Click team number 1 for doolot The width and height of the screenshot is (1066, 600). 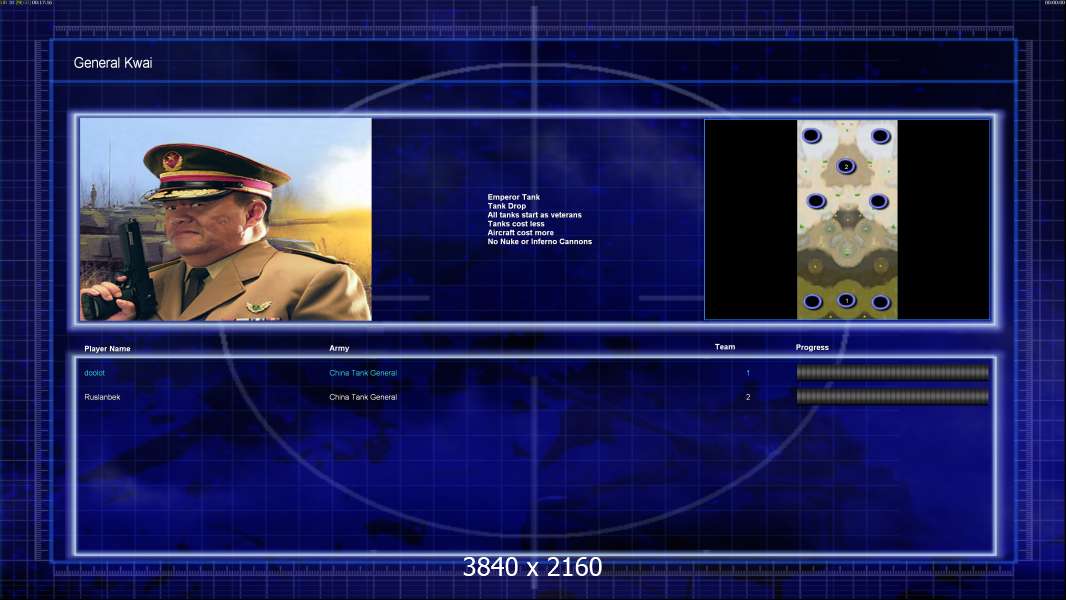748,373
